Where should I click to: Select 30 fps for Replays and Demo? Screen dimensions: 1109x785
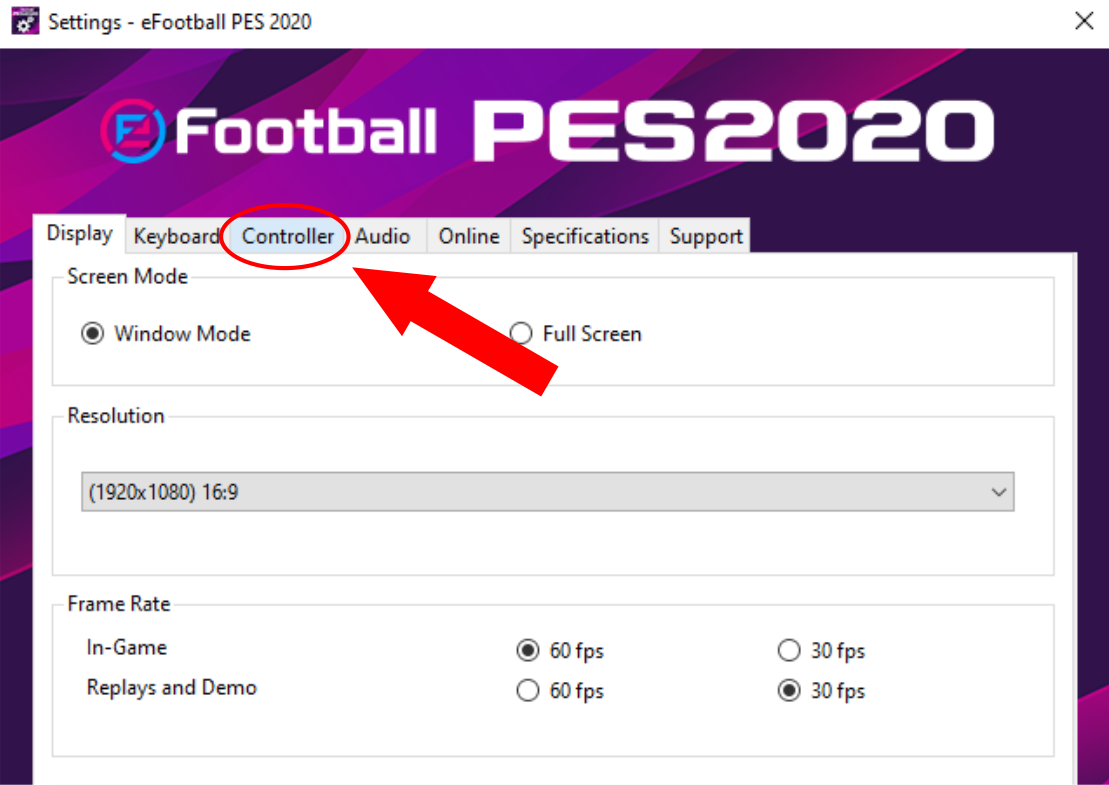tap(788, 690)
